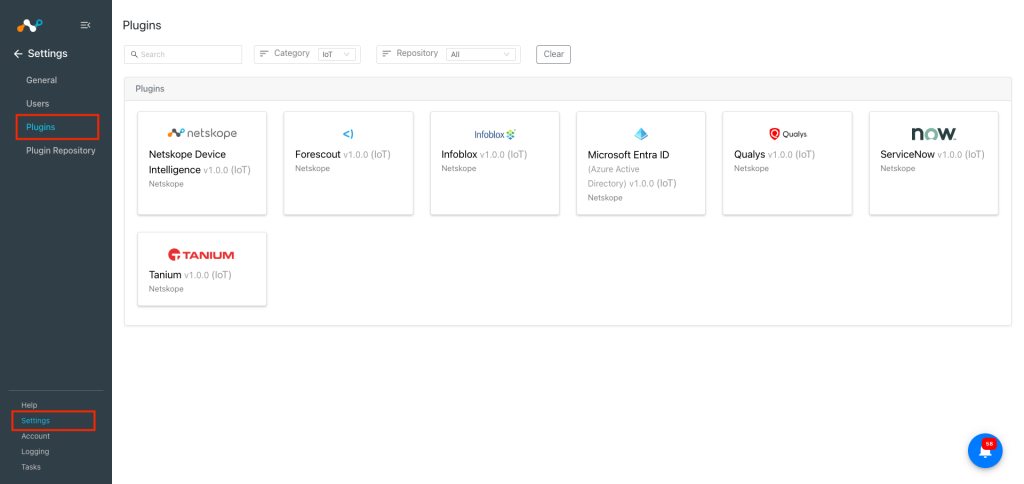Open the ServiceNow v1.0.0 plugin title
The height and width of the screenshot is (484, 1024).
(933, 155)
